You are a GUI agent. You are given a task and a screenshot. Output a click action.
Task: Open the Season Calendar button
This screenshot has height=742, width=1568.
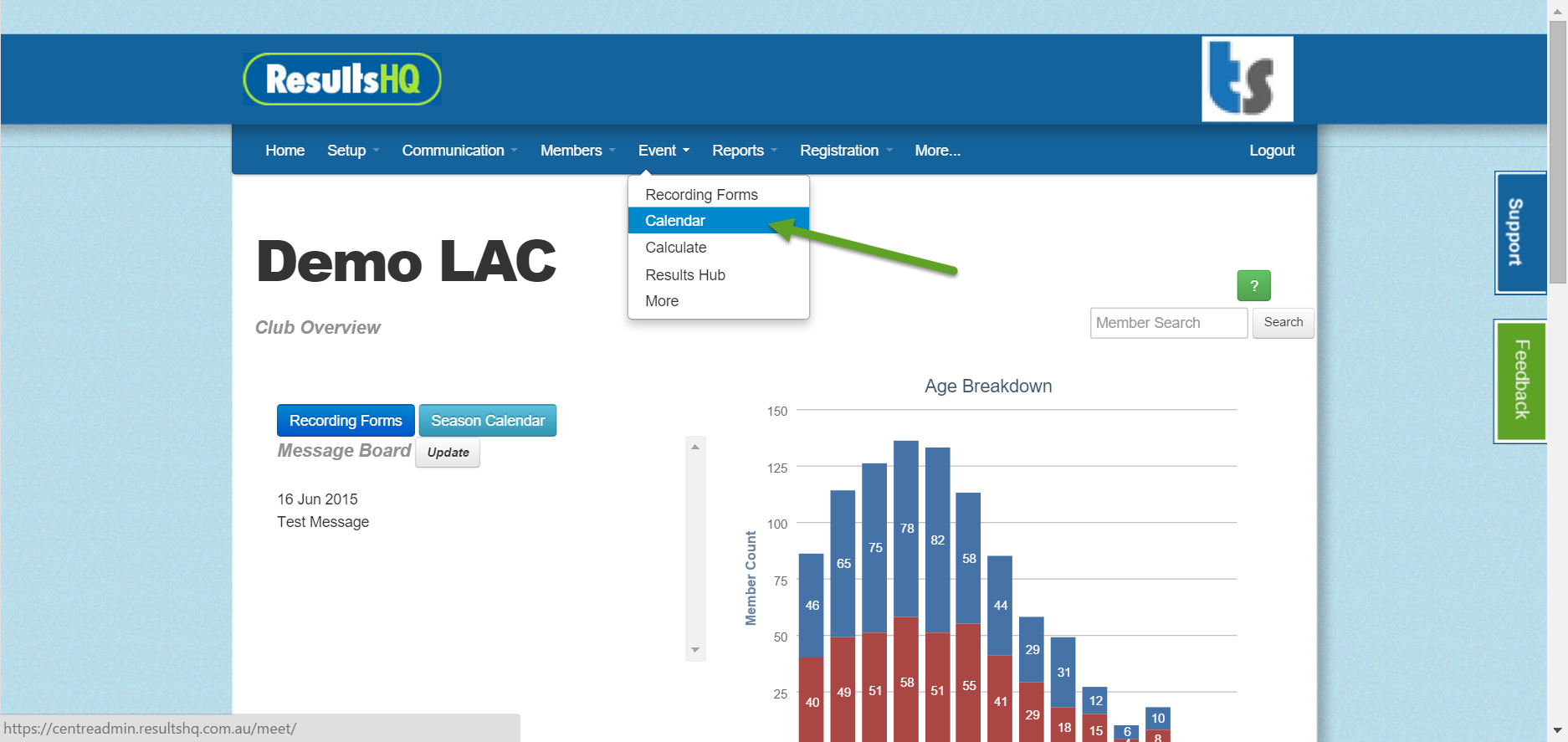tap(488, 421)
